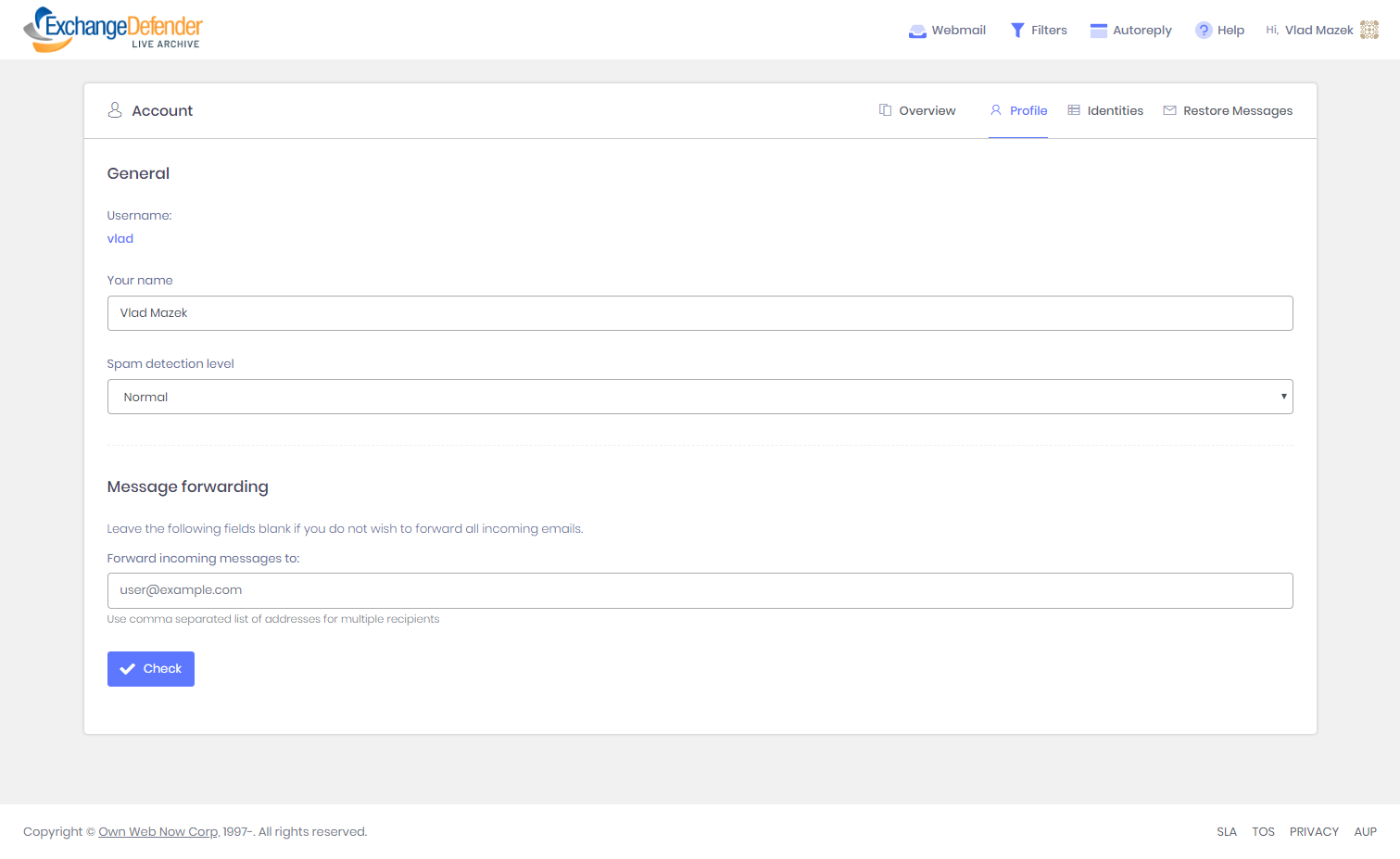Click the Webmail inbox tray icon
Screen dimensions: 1400x859
[x=917, y=31]
